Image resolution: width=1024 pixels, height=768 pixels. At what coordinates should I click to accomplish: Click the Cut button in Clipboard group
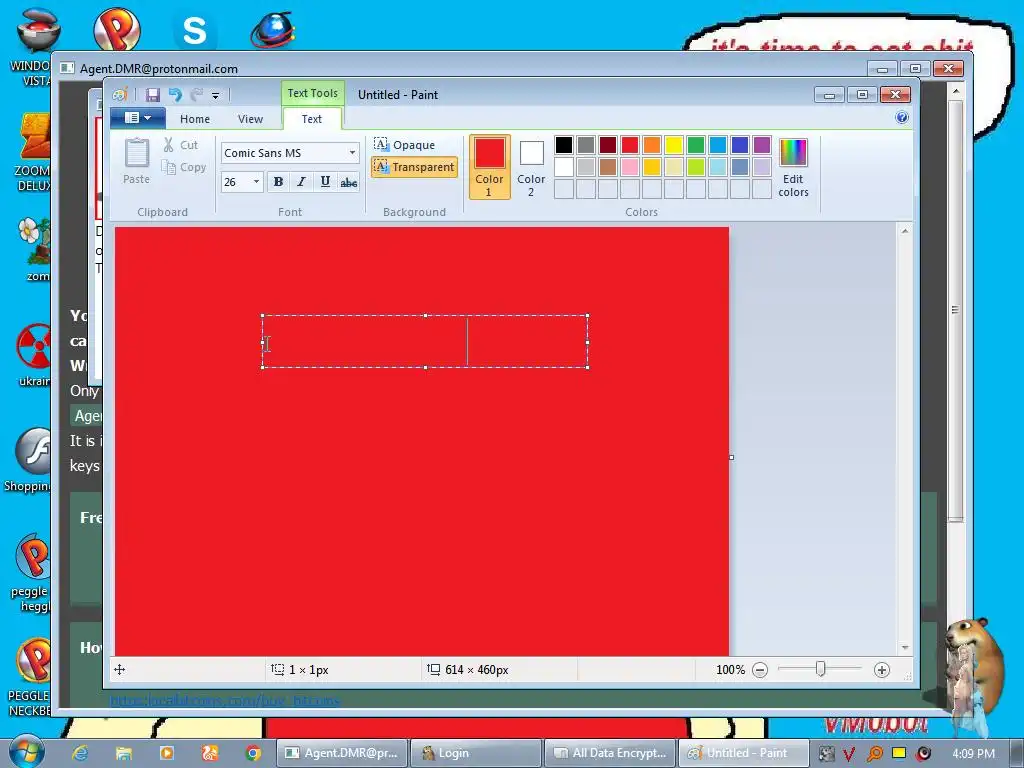[180, 145]
